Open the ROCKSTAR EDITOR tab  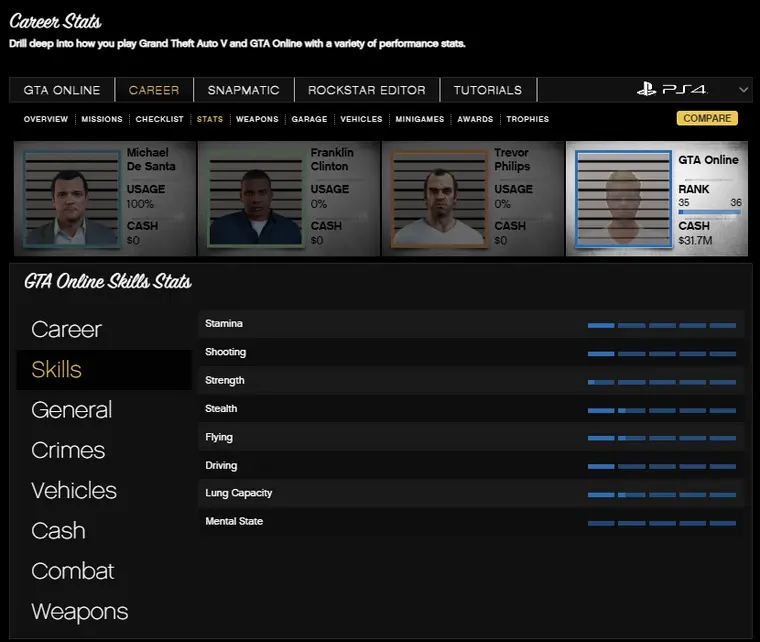click(x=367, y=90)
